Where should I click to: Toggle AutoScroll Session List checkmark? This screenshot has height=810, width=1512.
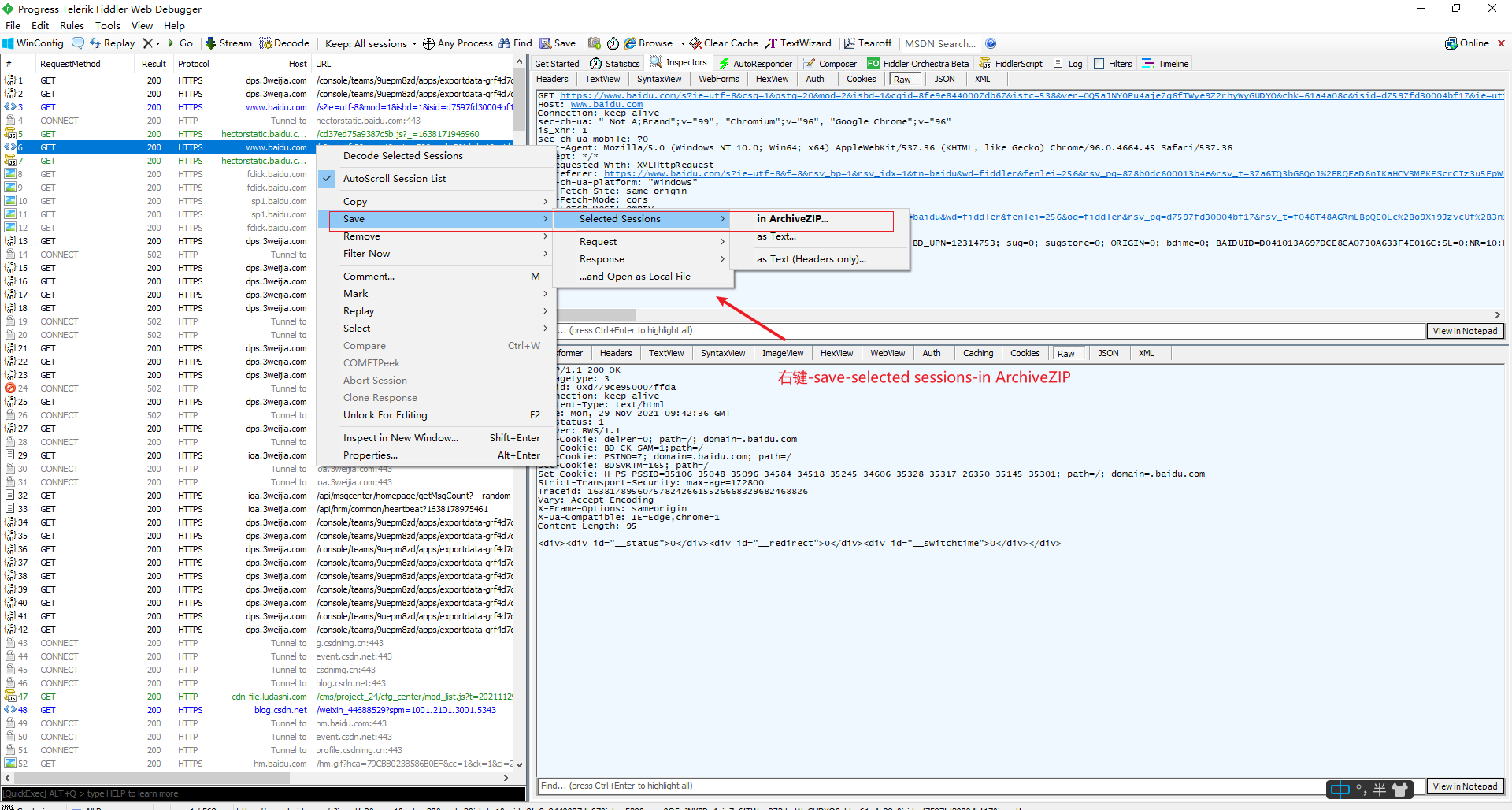(328, 179)
